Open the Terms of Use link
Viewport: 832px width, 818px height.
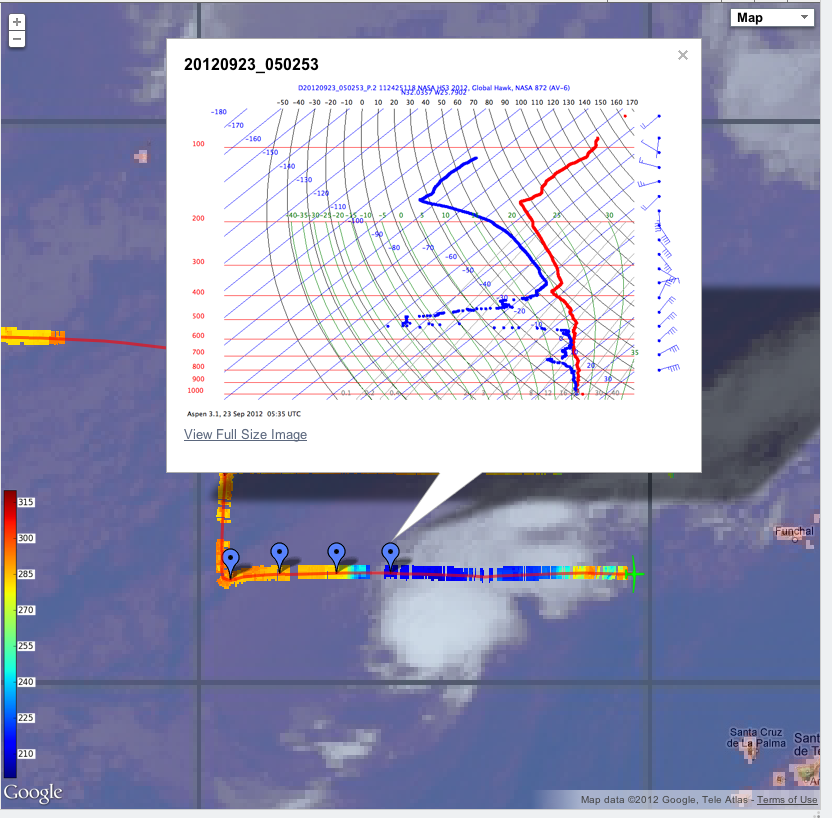pyautogui.click(x=786, y=799)
